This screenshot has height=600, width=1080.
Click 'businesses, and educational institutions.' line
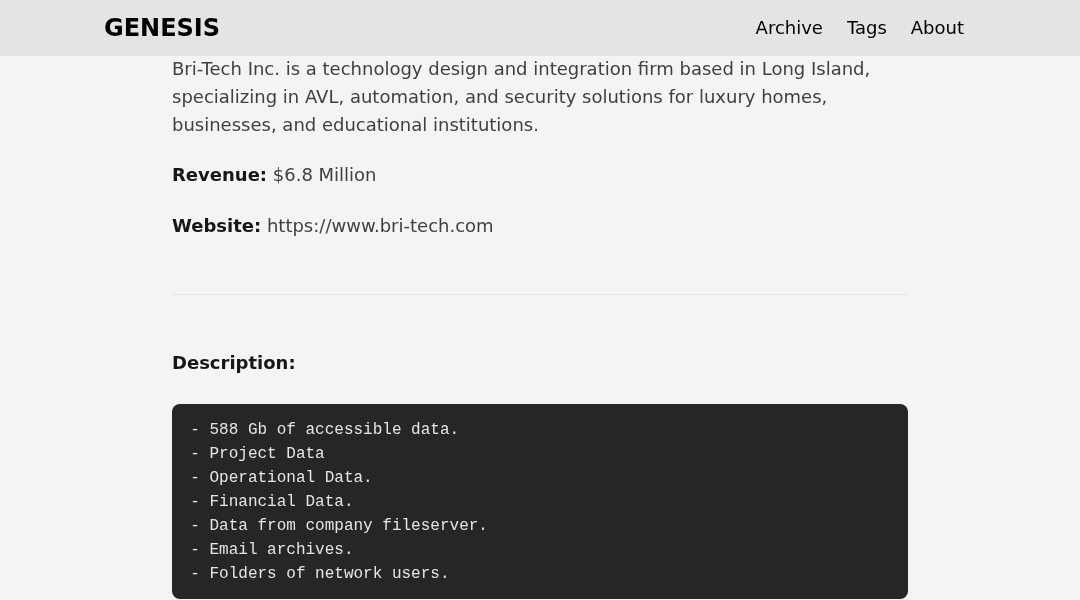click(355, 125)
